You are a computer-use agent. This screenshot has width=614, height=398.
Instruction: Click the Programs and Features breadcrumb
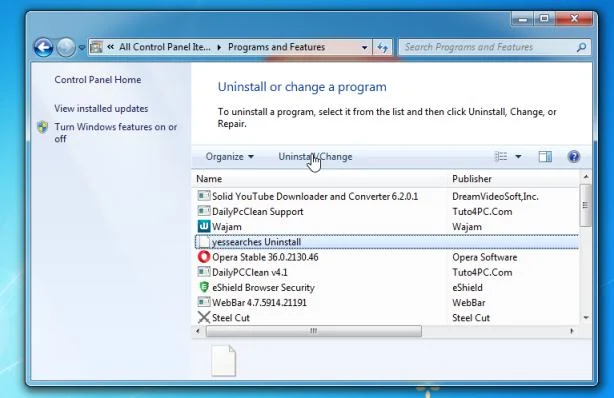pyautogui.click(x=276, y=47)
